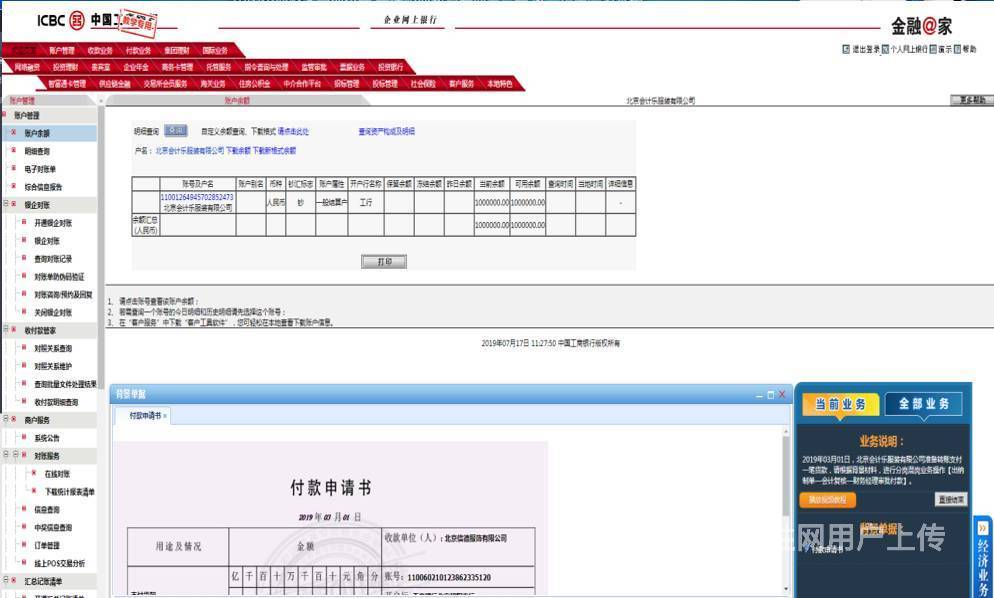Image resolution: width=994 pixels, height=598 pixels.
Task: Collapse the 对账服务 tree node
Action: pyautogui.click(x=16, y=455)
